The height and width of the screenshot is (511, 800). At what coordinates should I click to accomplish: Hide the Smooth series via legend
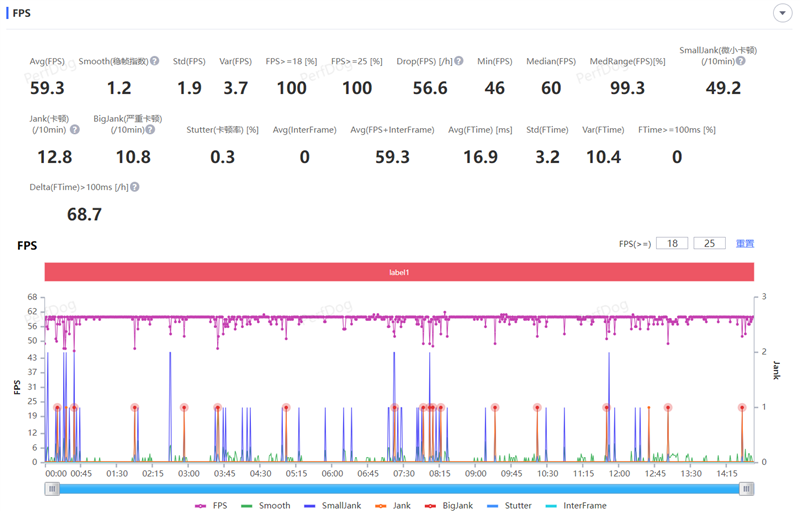tap(265, 505)
